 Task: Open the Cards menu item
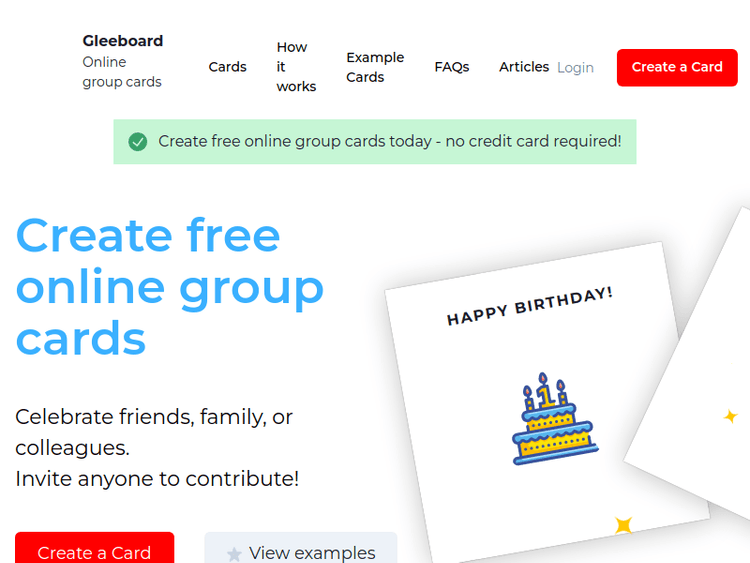[227, 67]
